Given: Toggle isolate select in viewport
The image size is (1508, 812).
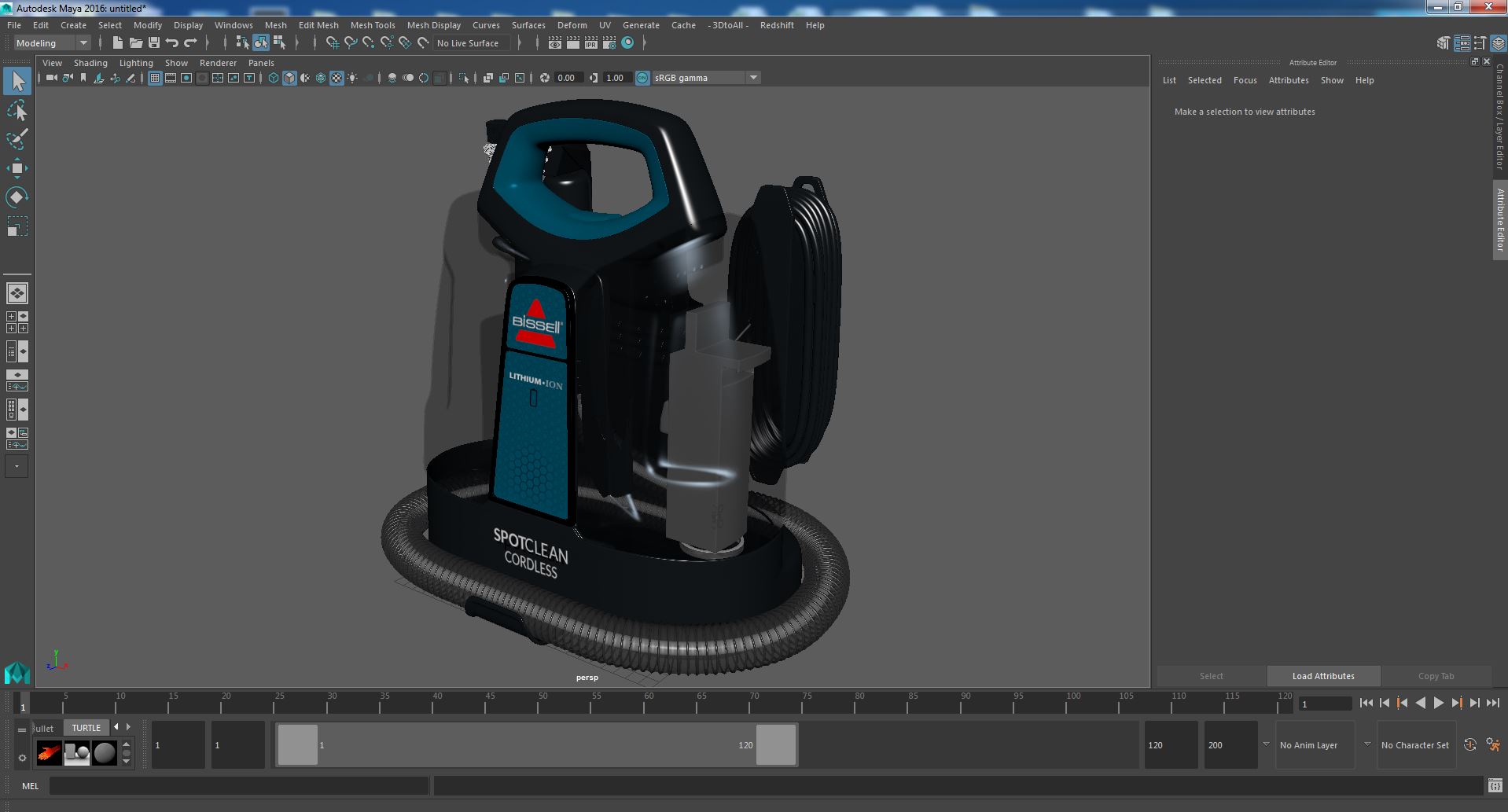Looking at the screenshot, I should [x=464, y=78].
